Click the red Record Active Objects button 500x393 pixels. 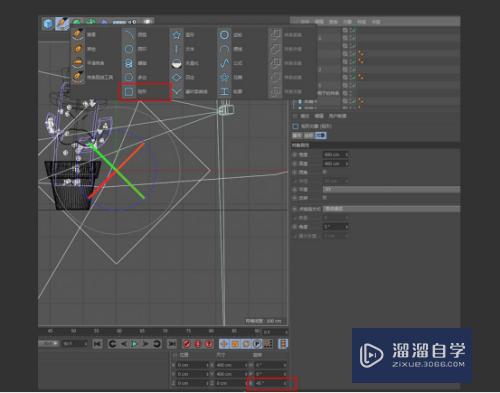click(x=187, y=344)
